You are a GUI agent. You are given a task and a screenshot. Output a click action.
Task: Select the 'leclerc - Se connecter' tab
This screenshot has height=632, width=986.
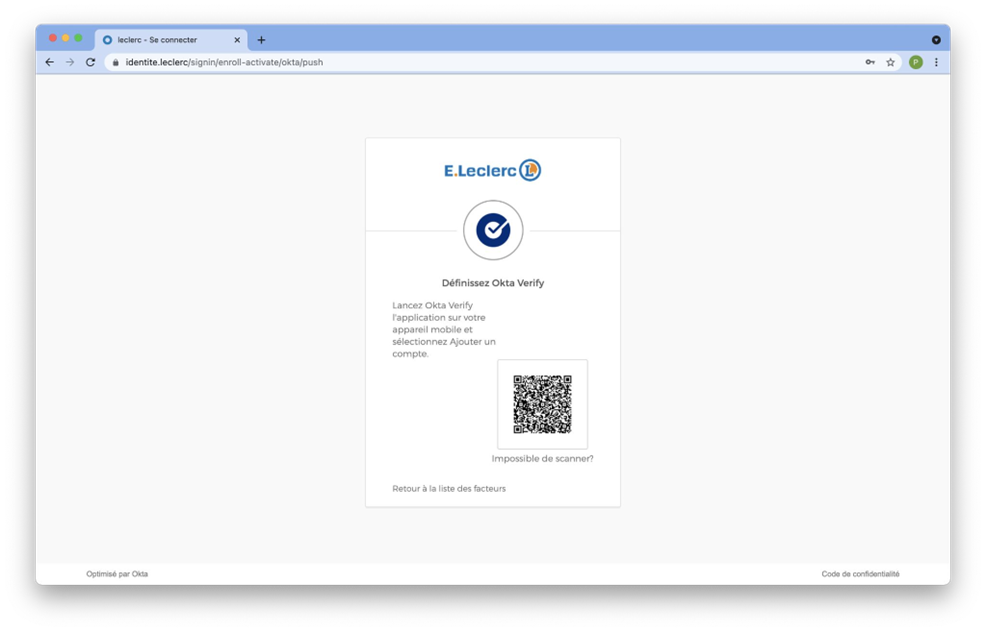[171, 40]
